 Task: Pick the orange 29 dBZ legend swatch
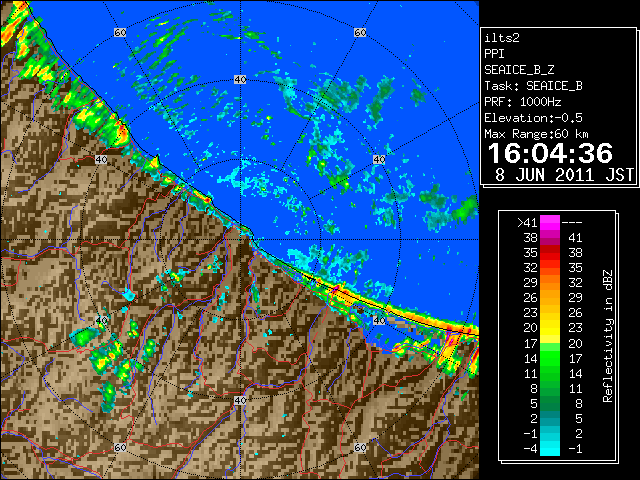549,283
